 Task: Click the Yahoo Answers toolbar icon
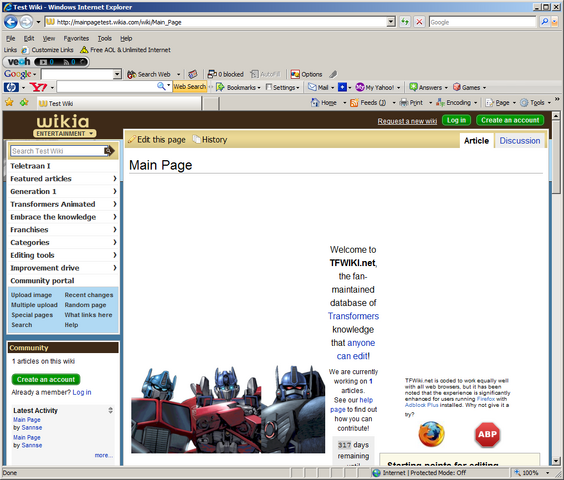click(413, 87)
